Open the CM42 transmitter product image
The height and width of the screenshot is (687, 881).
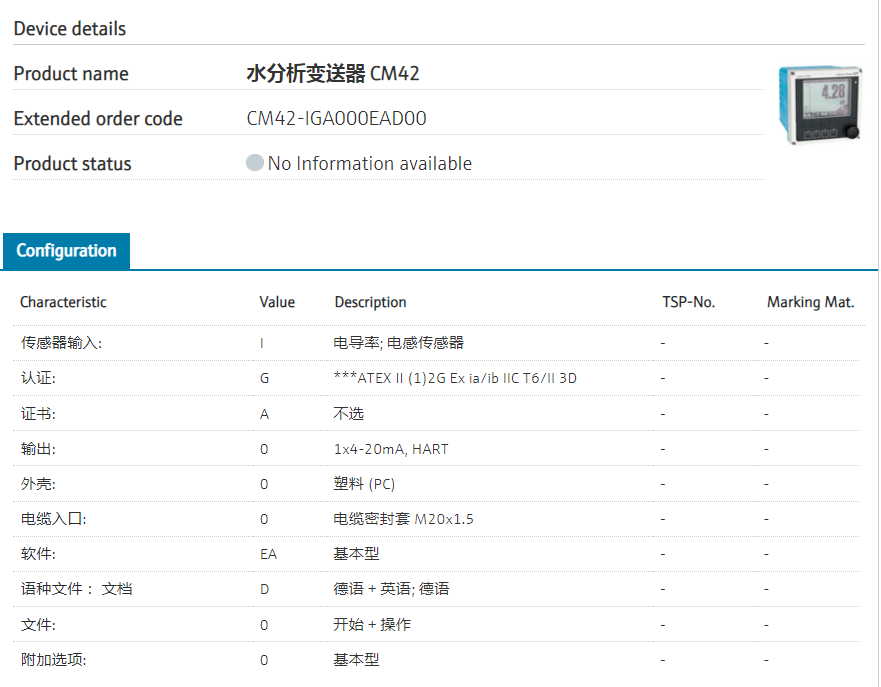pyautogui.click(x=819, y=104)
